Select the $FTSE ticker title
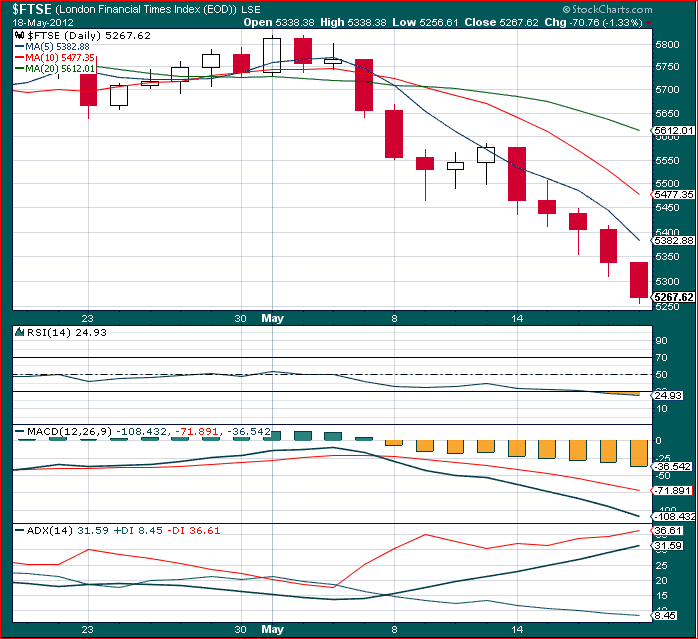This screenshot has height=639, width=698. coord(32,9)
